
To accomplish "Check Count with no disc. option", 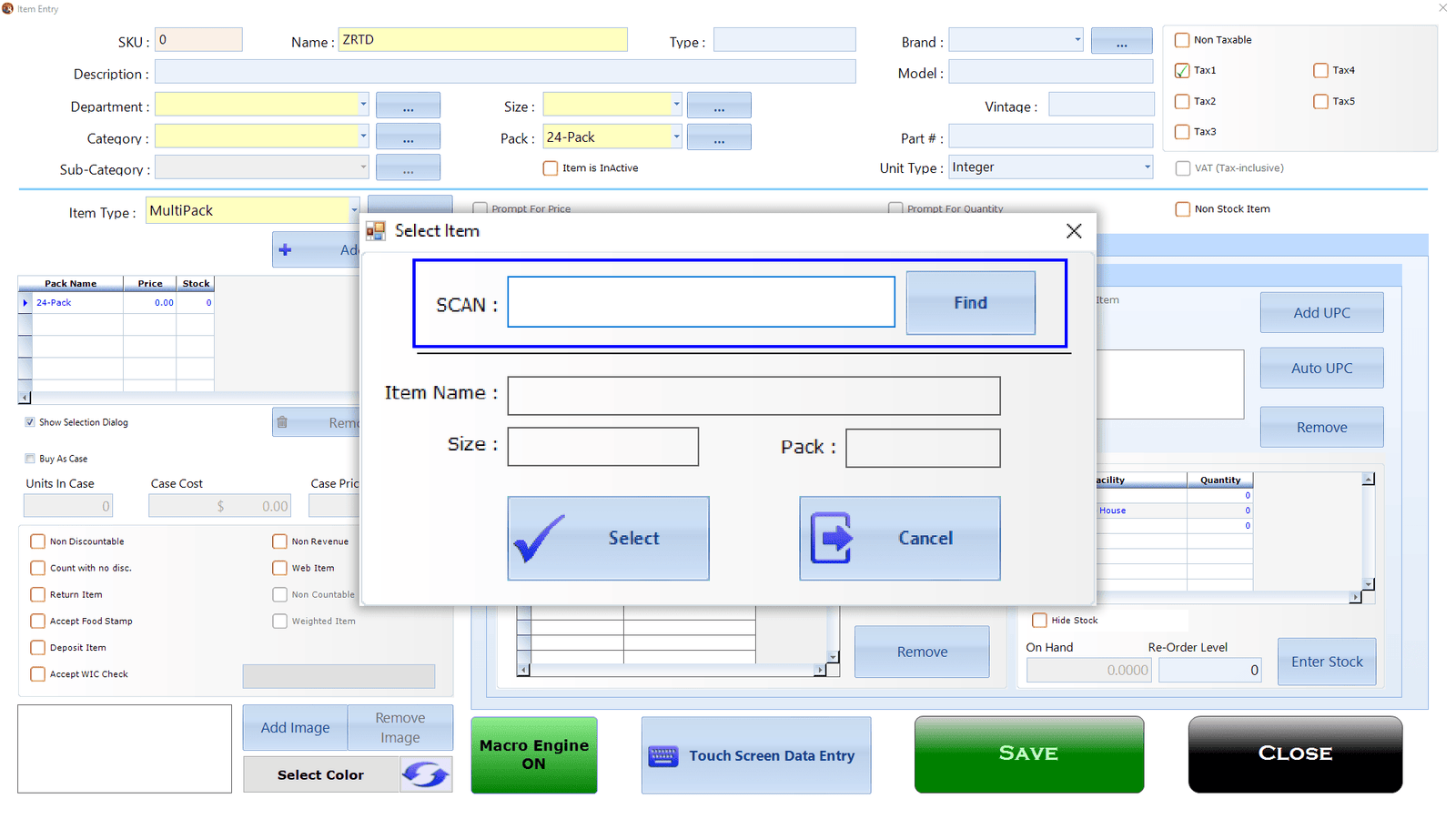I will (x=37, y=568).
